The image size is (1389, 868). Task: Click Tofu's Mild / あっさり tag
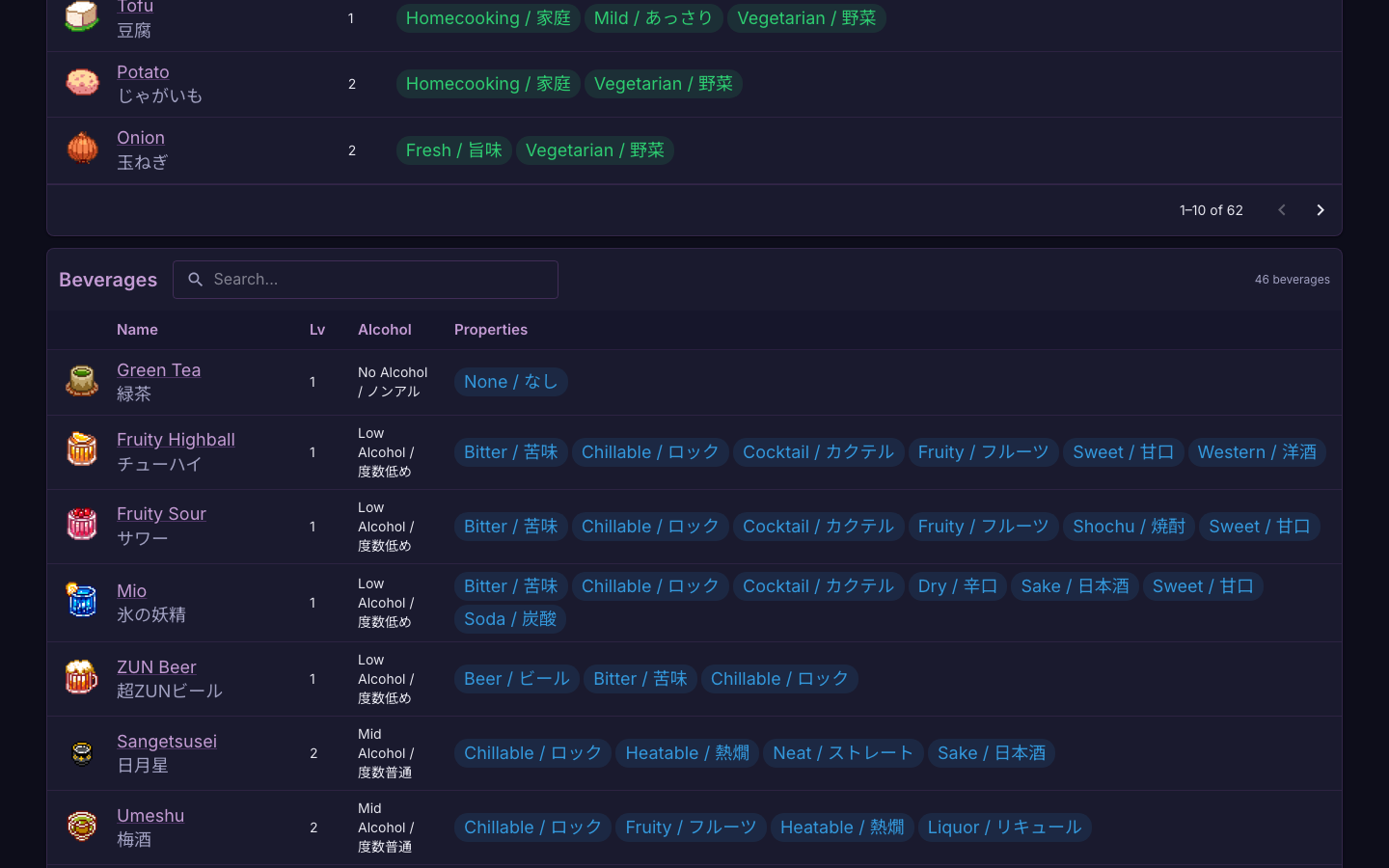click(653, 18)
